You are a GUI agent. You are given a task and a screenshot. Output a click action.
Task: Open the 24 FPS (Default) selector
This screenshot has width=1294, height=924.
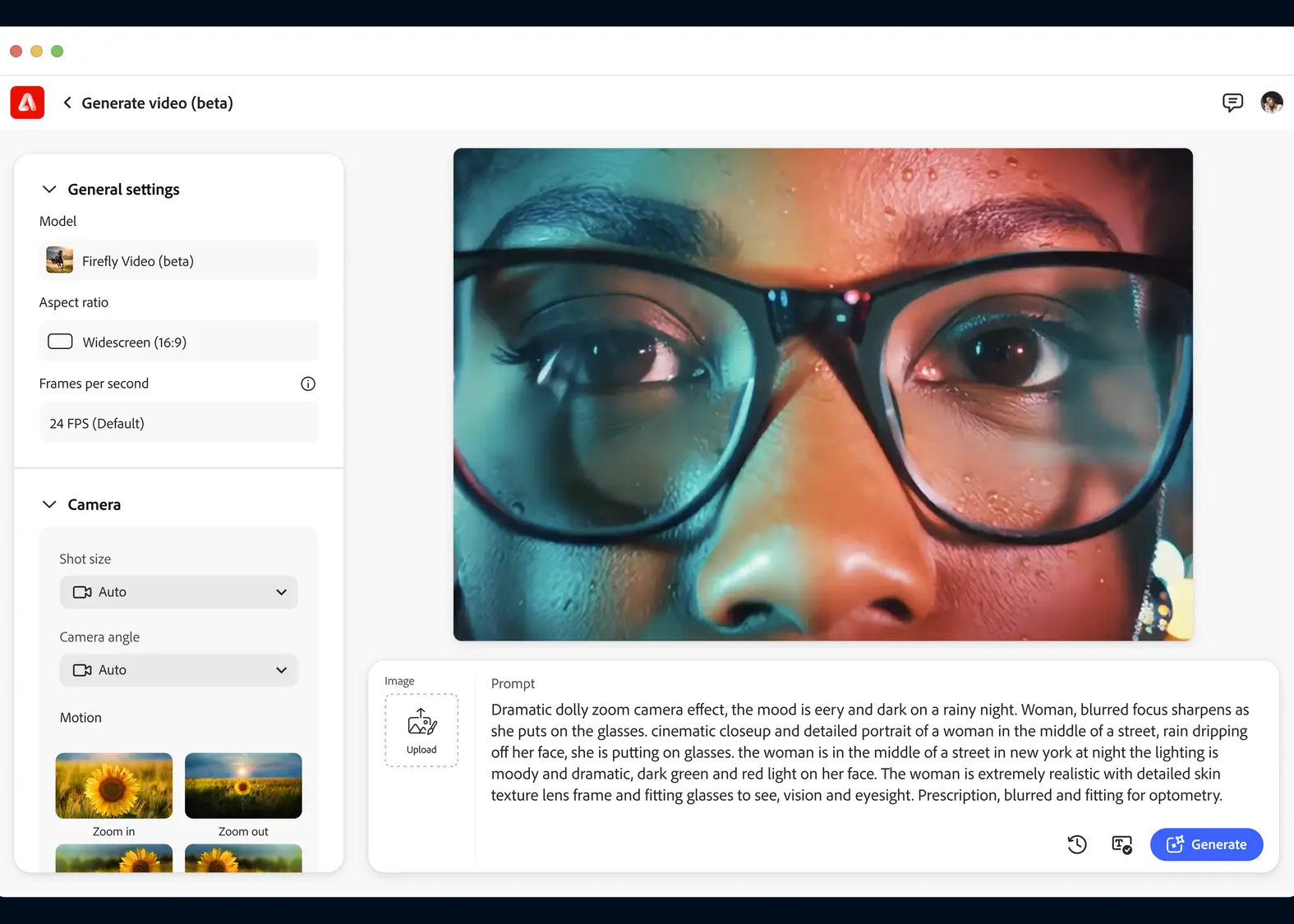(x=178, y=423)
